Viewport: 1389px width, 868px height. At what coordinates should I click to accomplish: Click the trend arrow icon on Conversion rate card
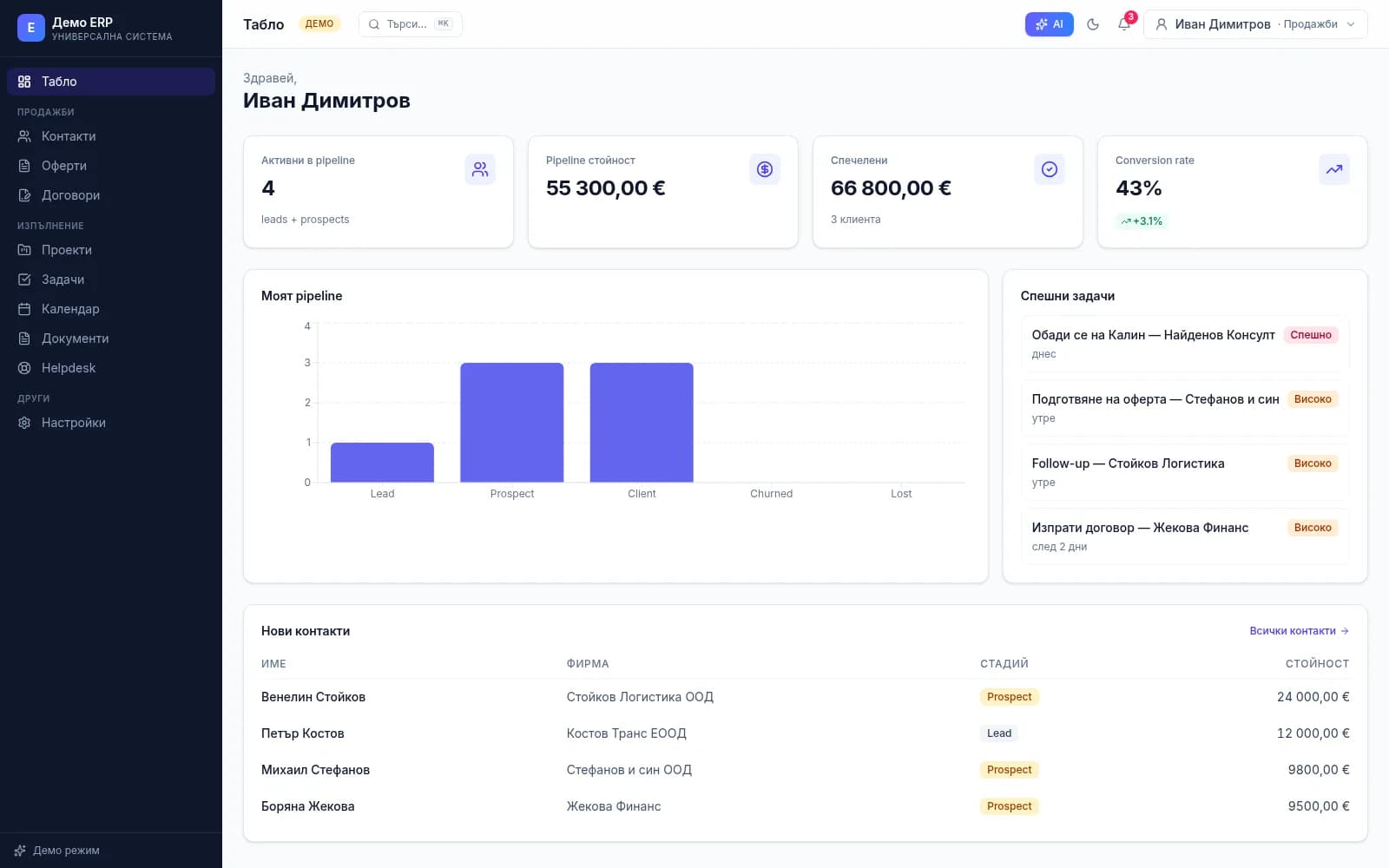coord(1334,169)
